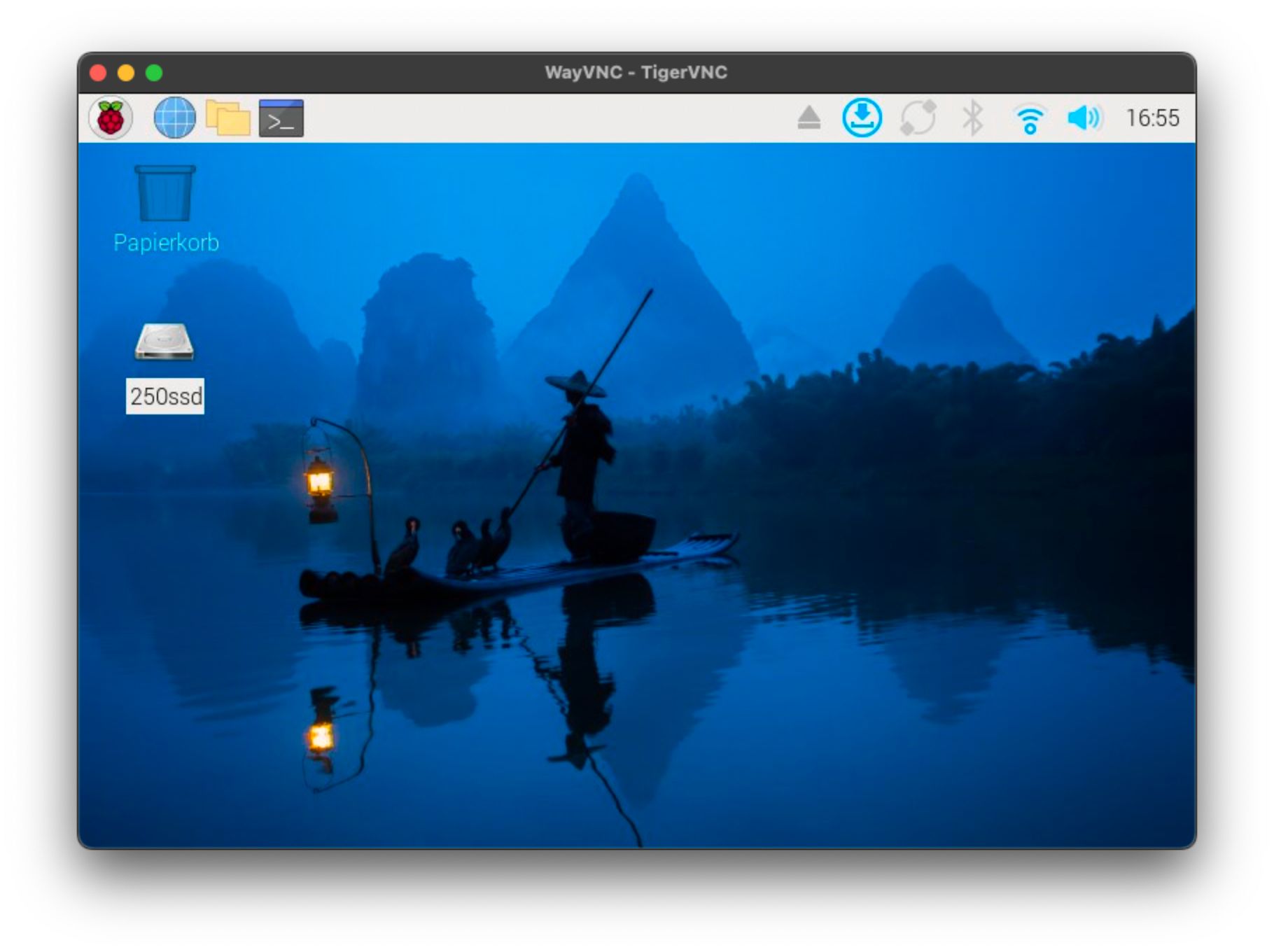This screenshot has width=1274, height=952.
Task: Open the file manager folder icon
Action: click(x=227, y=118)
